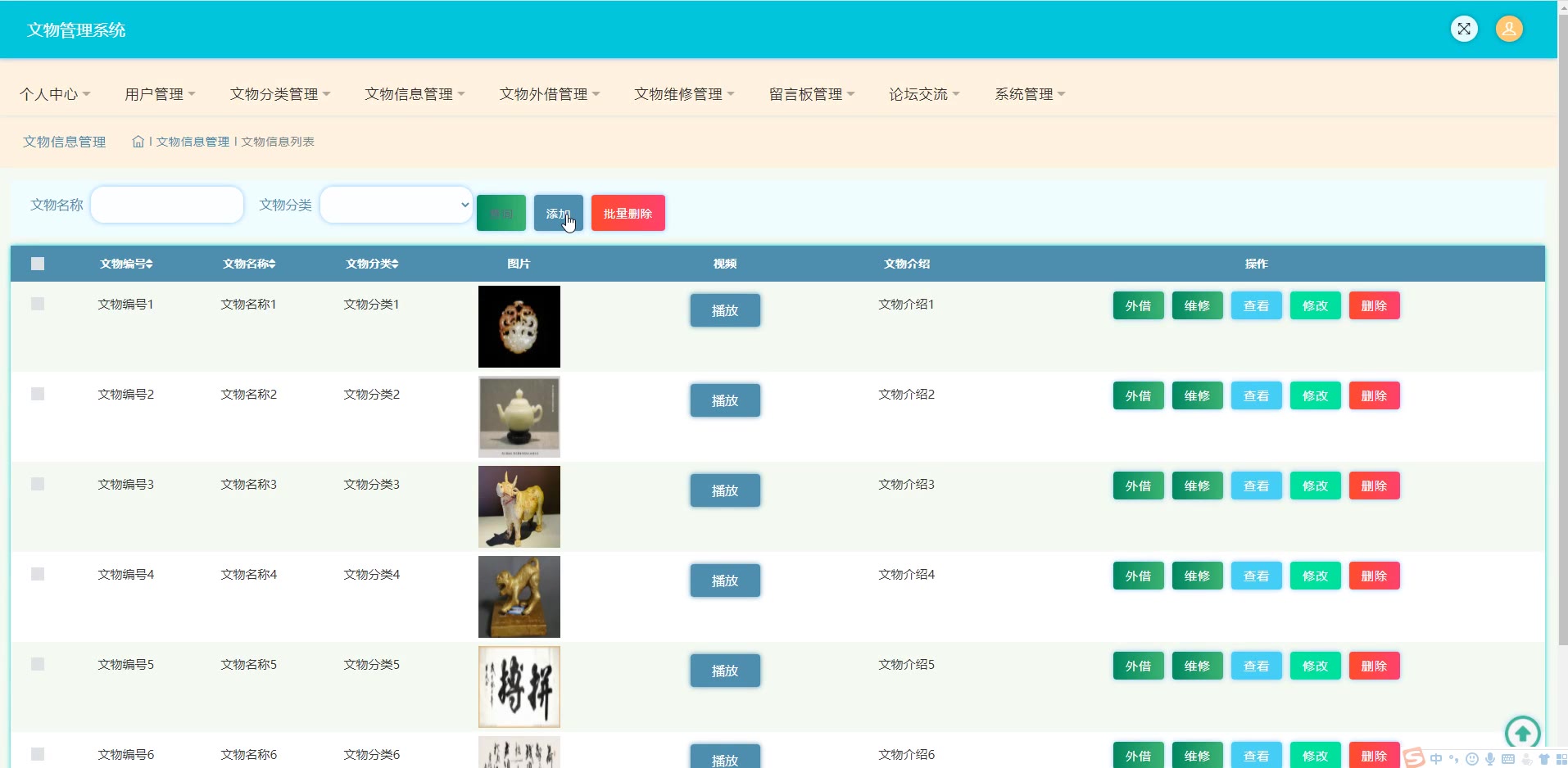Open the golden beast thumbnail of 文物名称4
1568x768 pixels.
tap(519, 597)
